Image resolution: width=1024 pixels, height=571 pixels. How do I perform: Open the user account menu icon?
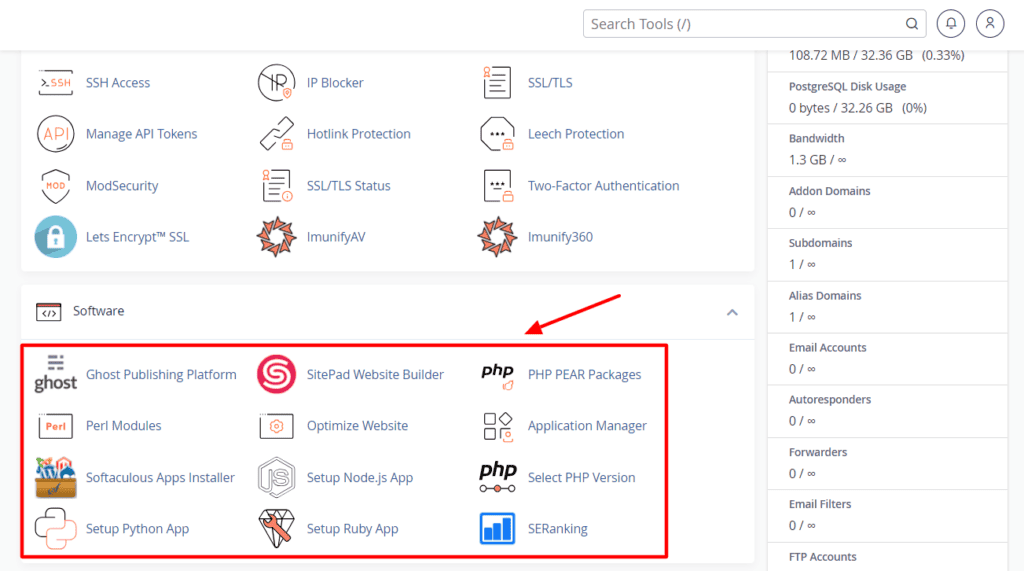point(990,24)
